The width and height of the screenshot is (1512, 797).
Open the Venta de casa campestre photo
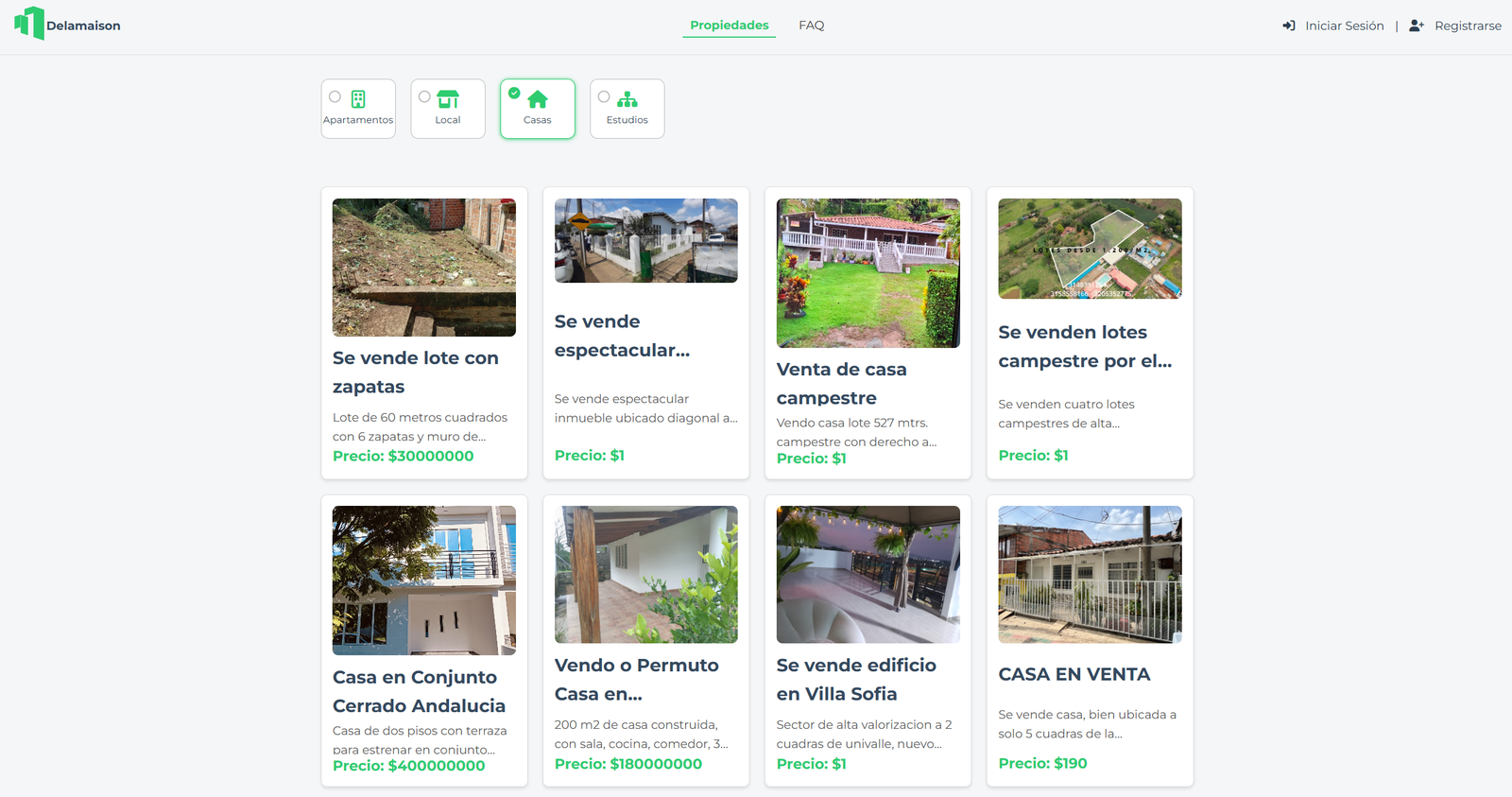[x=868, y=273]
